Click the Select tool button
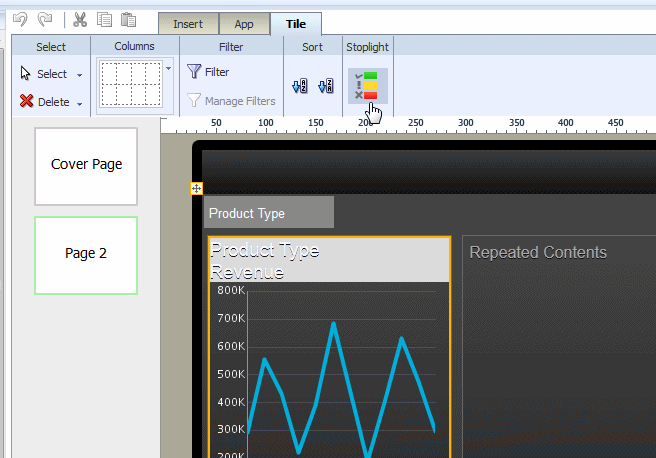This screenshot has width=656, height=458. [44, 74]
